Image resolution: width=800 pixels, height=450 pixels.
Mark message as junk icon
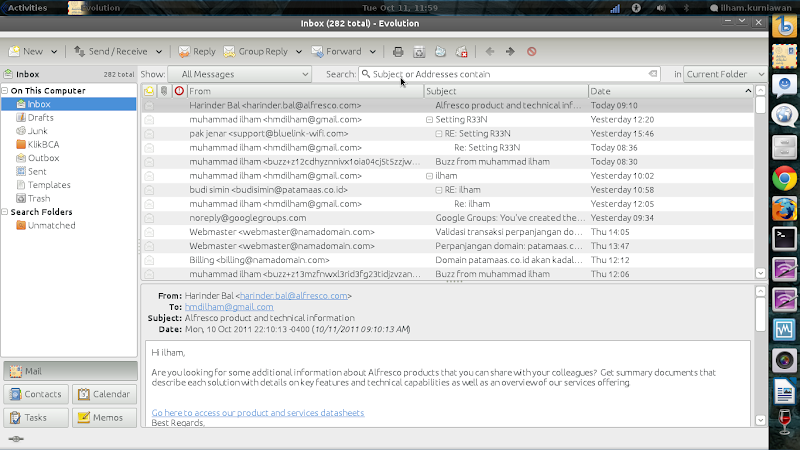440,52
